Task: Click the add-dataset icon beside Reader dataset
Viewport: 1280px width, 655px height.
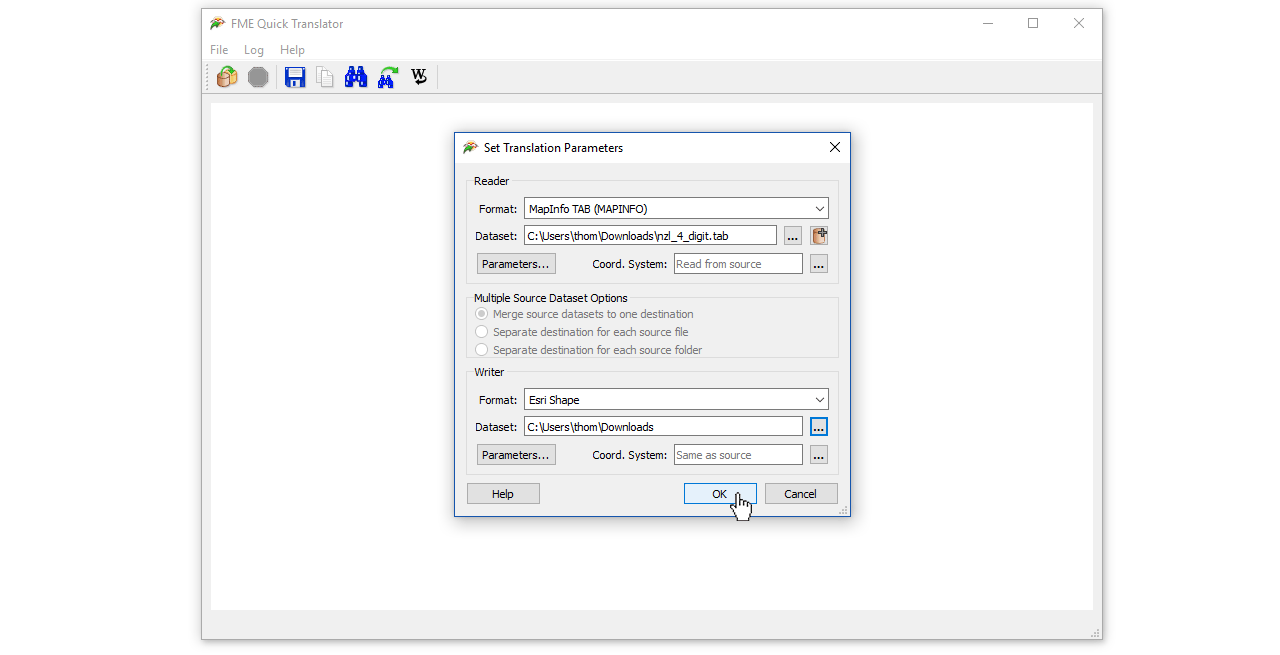Action: click(819, 236)
